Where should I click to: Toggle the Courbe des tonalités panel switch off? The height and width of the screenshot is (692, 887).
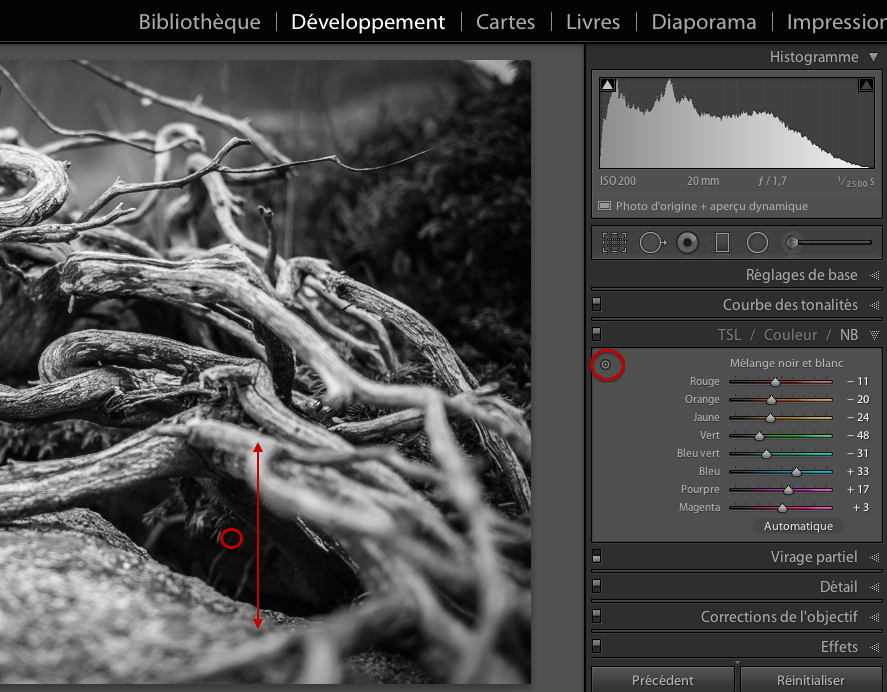[x=597, y=304]
